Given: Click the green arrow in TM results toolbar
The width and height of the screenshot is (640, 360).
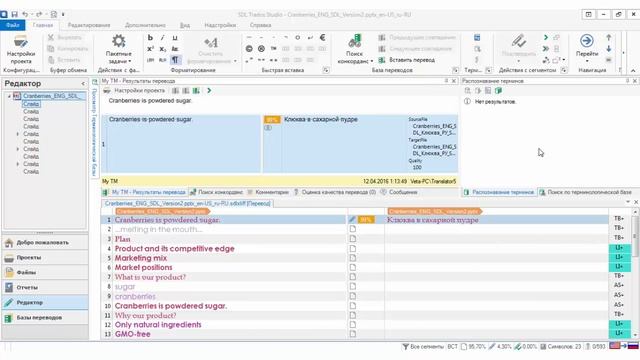Looking at the screenshot, I should coord(209,91).
